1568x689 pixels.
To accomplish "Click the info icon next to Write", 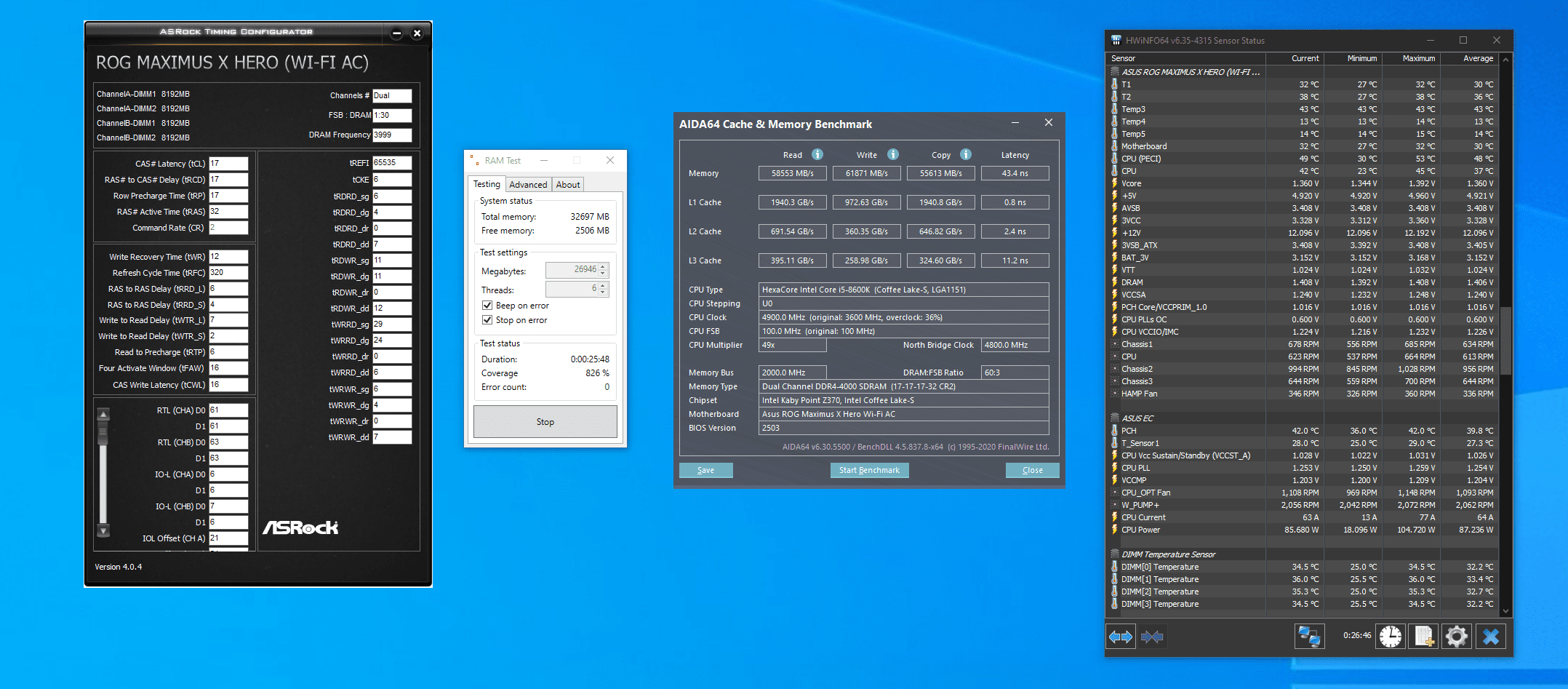I will [893, 154].
